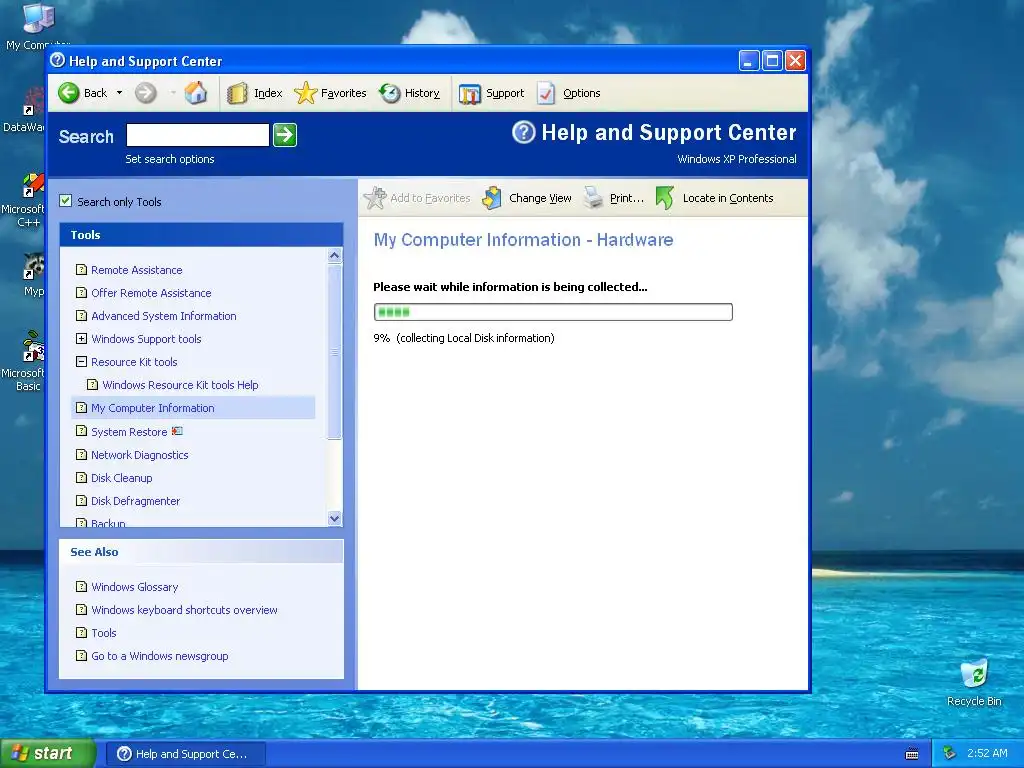Click the system tray network icon
1024x768 pixels.
pyautogui.click(x=950, y=754)
